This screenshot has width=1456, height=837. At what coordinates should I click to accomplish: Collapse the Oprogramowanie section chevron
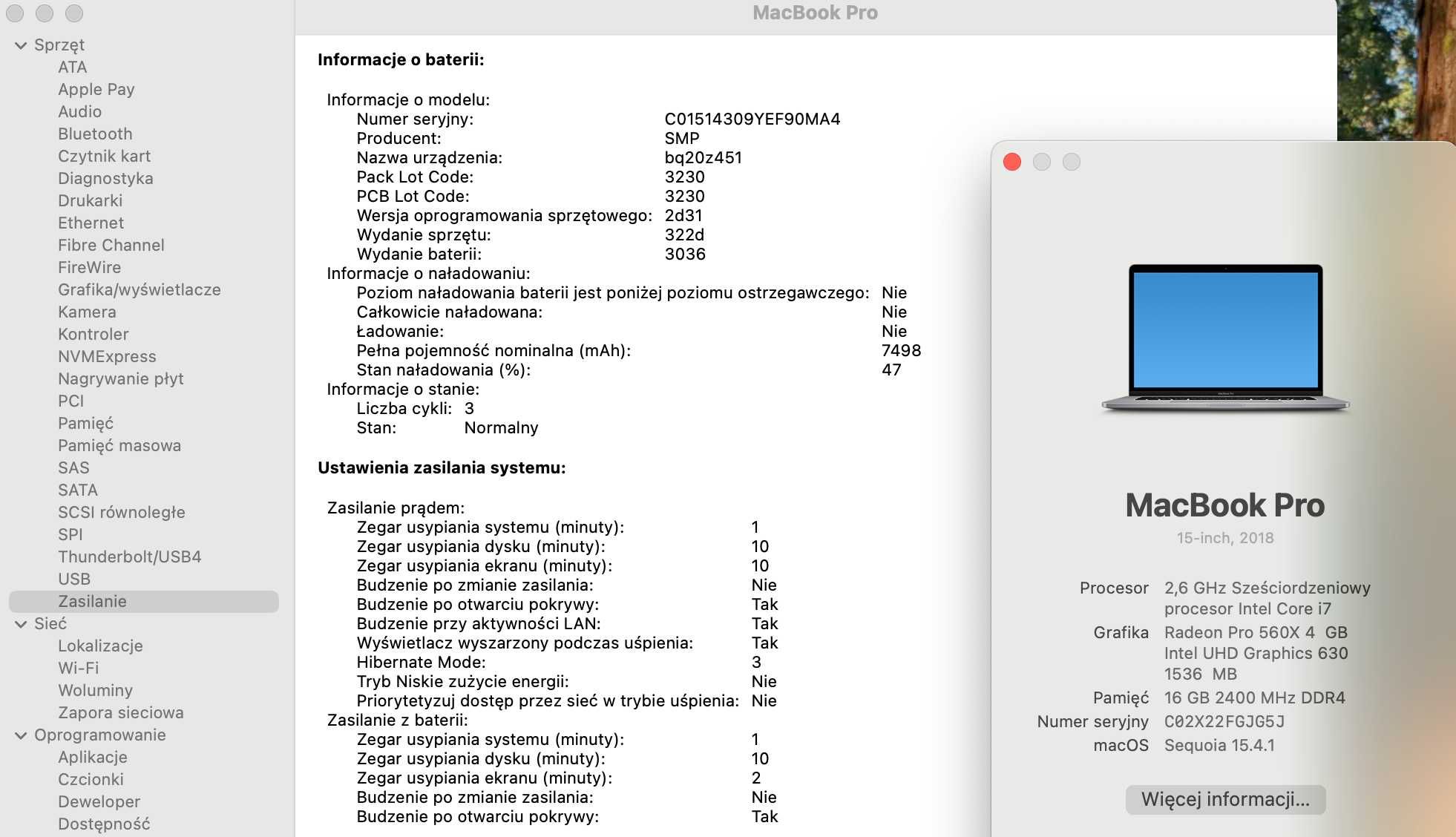tap(21, 735)
